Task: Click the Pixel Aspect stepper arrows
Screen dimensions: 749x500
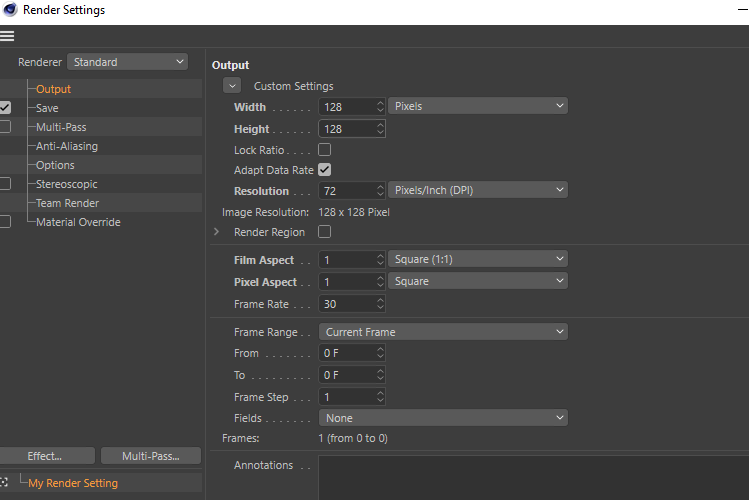Action: pos(380,281)
